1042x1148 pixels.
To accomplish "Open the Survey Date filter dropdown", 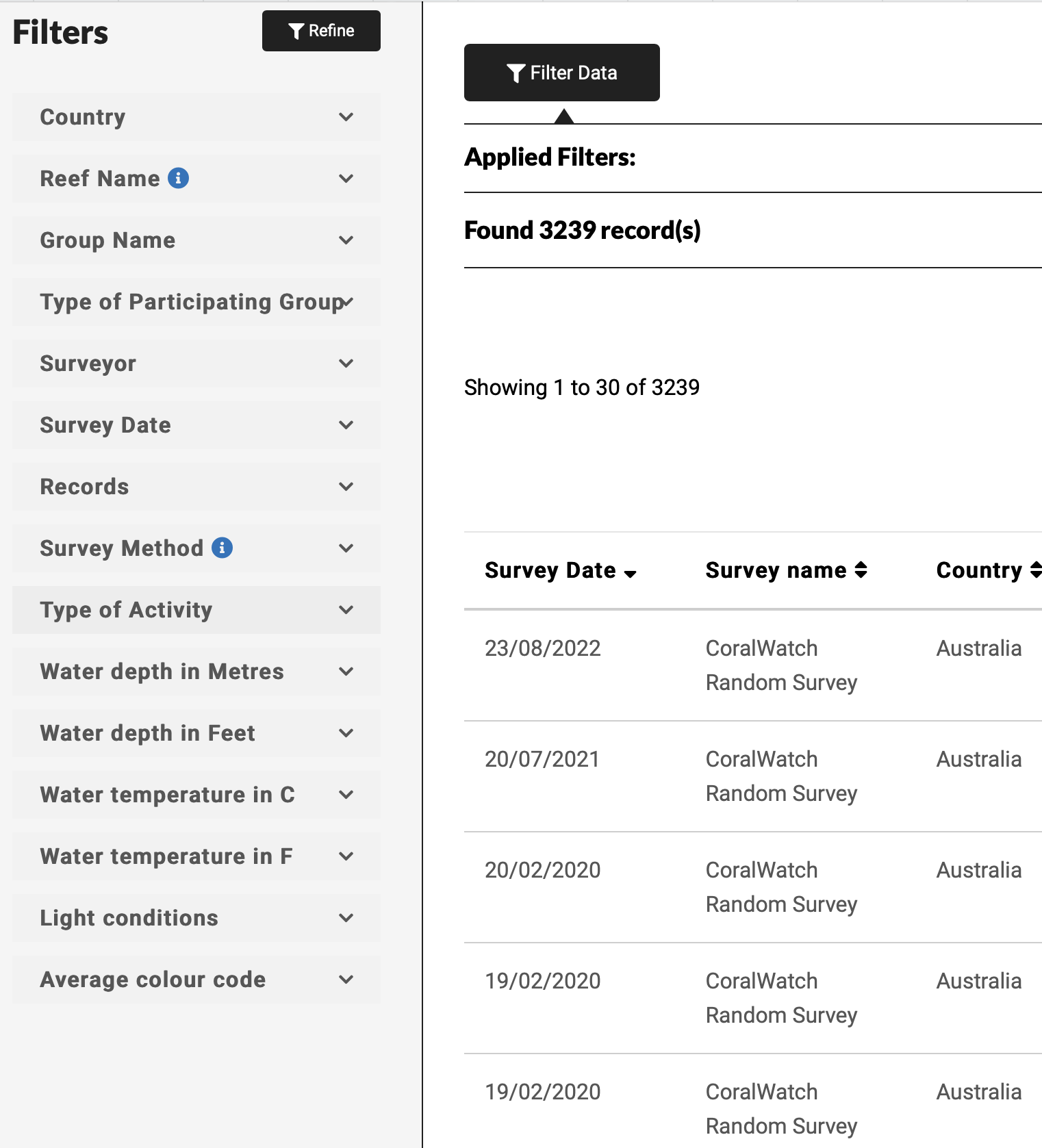I will tap(196, 425).
